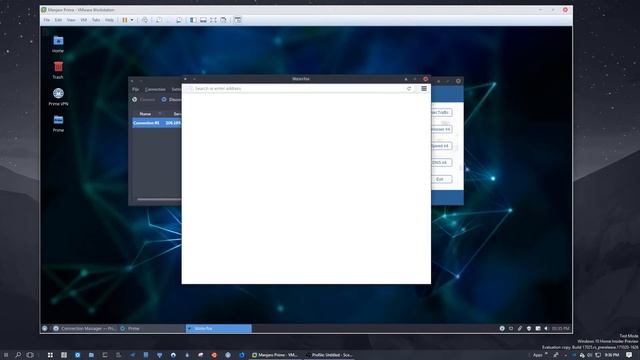
Task: Sort by the Name column header
Action: [145, 114]
